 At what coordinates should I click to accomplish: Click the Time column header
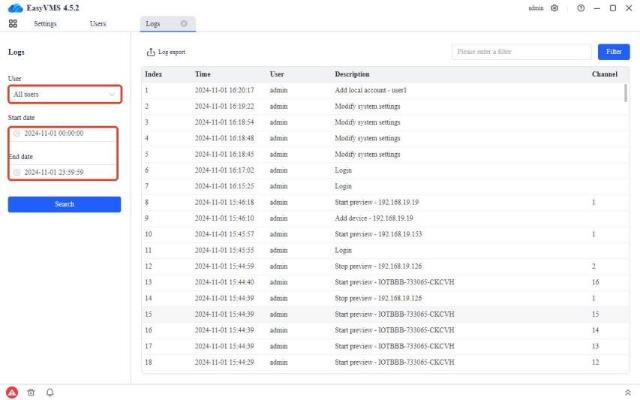tap(203, 74)
